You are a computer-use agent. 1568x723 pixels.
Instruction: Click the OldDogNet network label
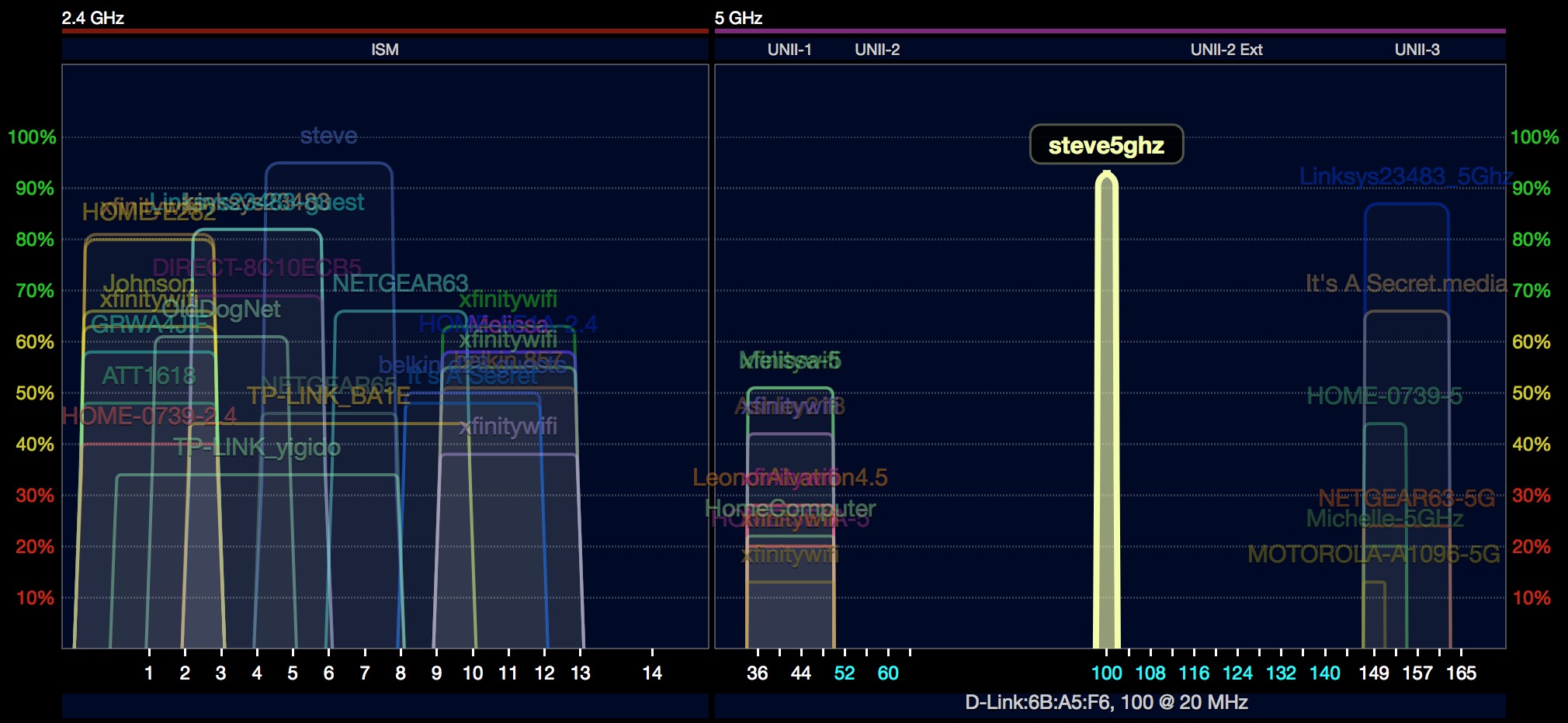click(x=222, y=309)
